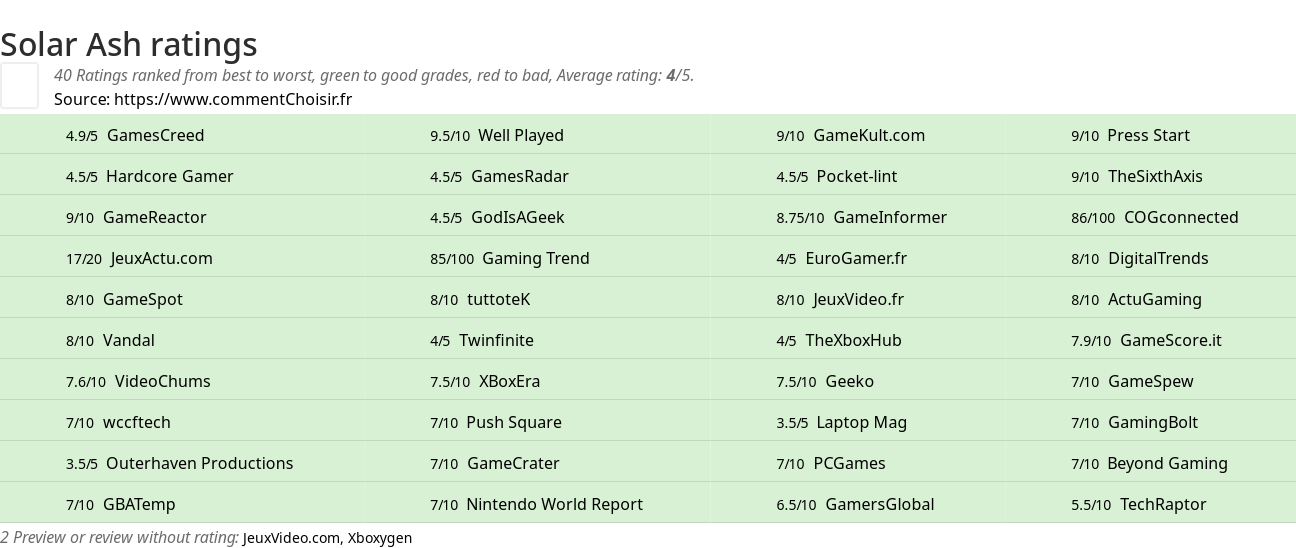Viewport: 1296px width, 548px height.
Task: Open the commentChoisir.fr source link
Action: pyautogui.click(x=233, y=99)
